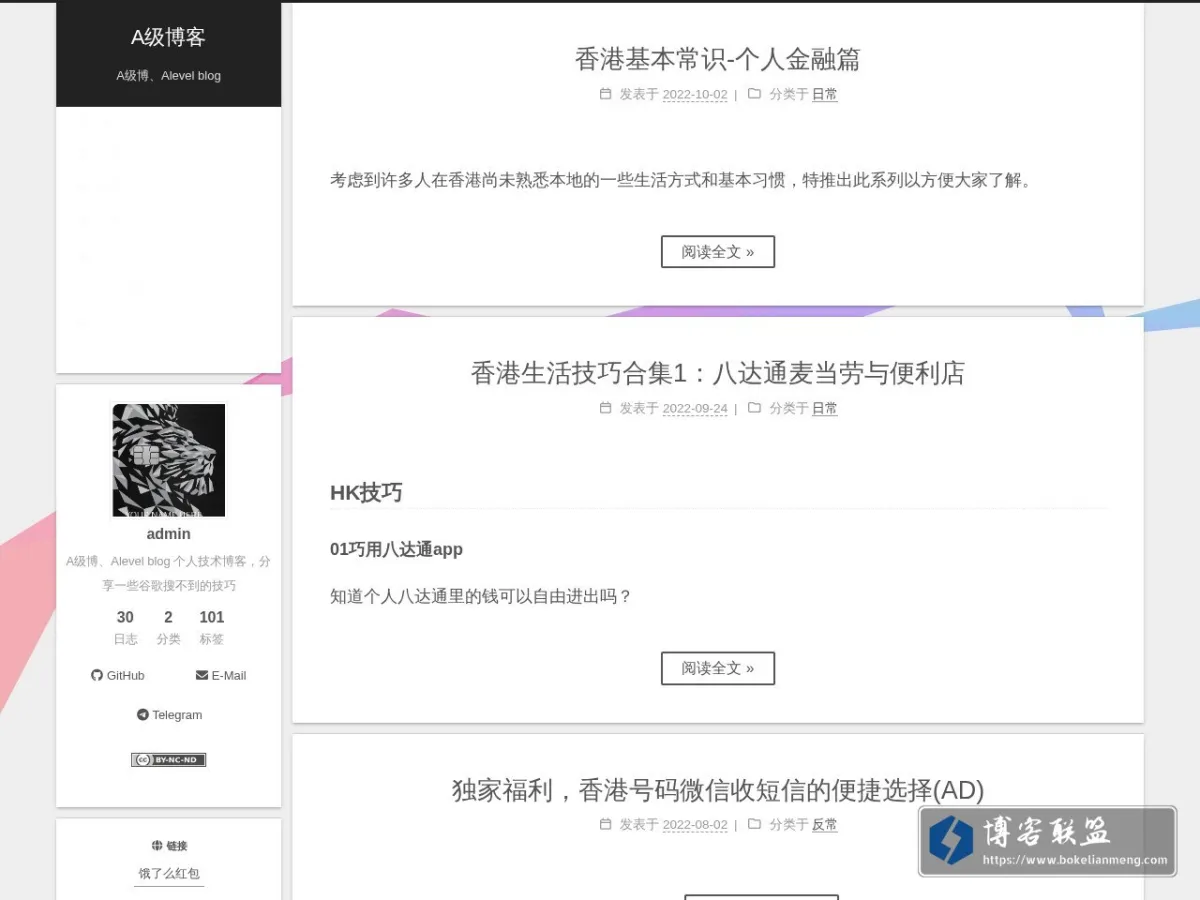Image resolution: width=1200 pixels, height=900 pixels.
Task: Click calendar icon beside 2022-09-24
Action: pos(605,408)
